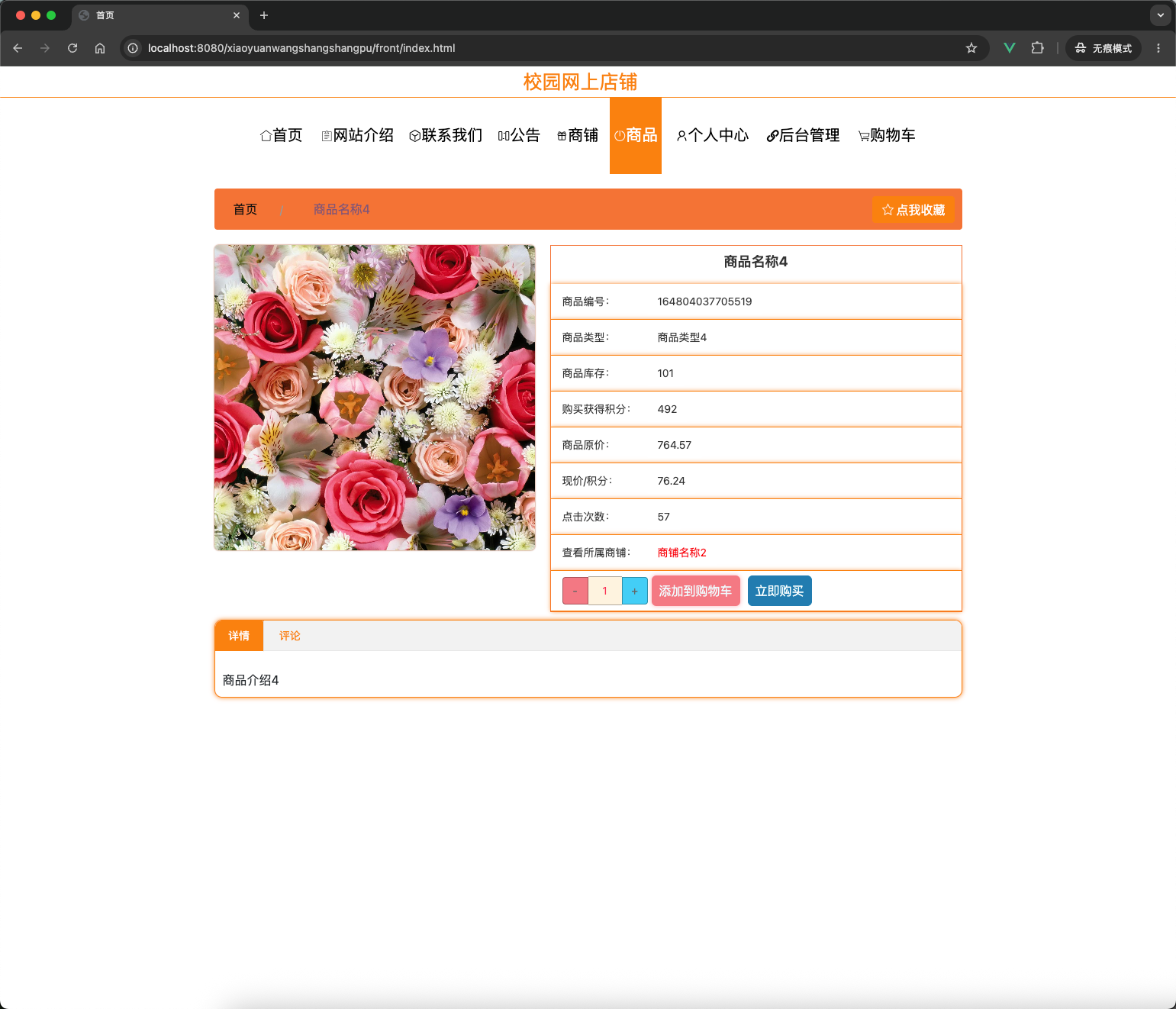Click the 查看所属商铺 label

596,553
